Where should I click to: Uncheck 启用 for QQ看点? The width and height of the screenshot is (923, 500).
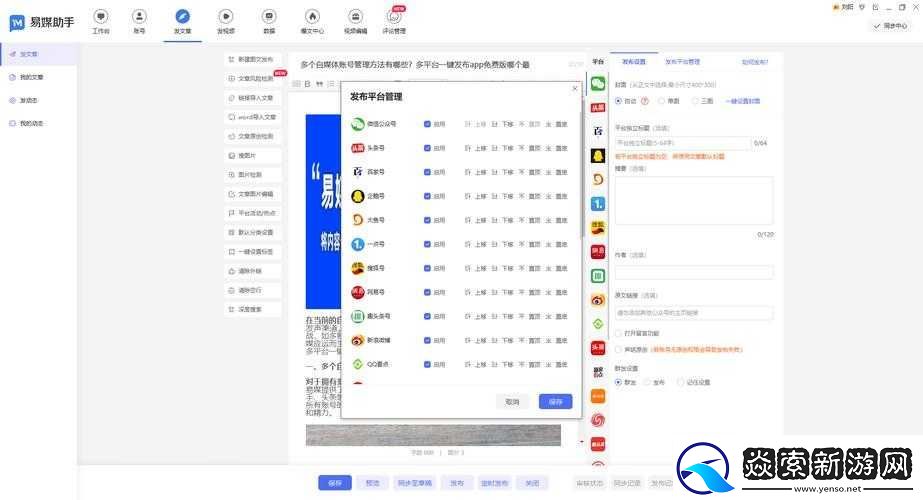click(x=427, y=365)
